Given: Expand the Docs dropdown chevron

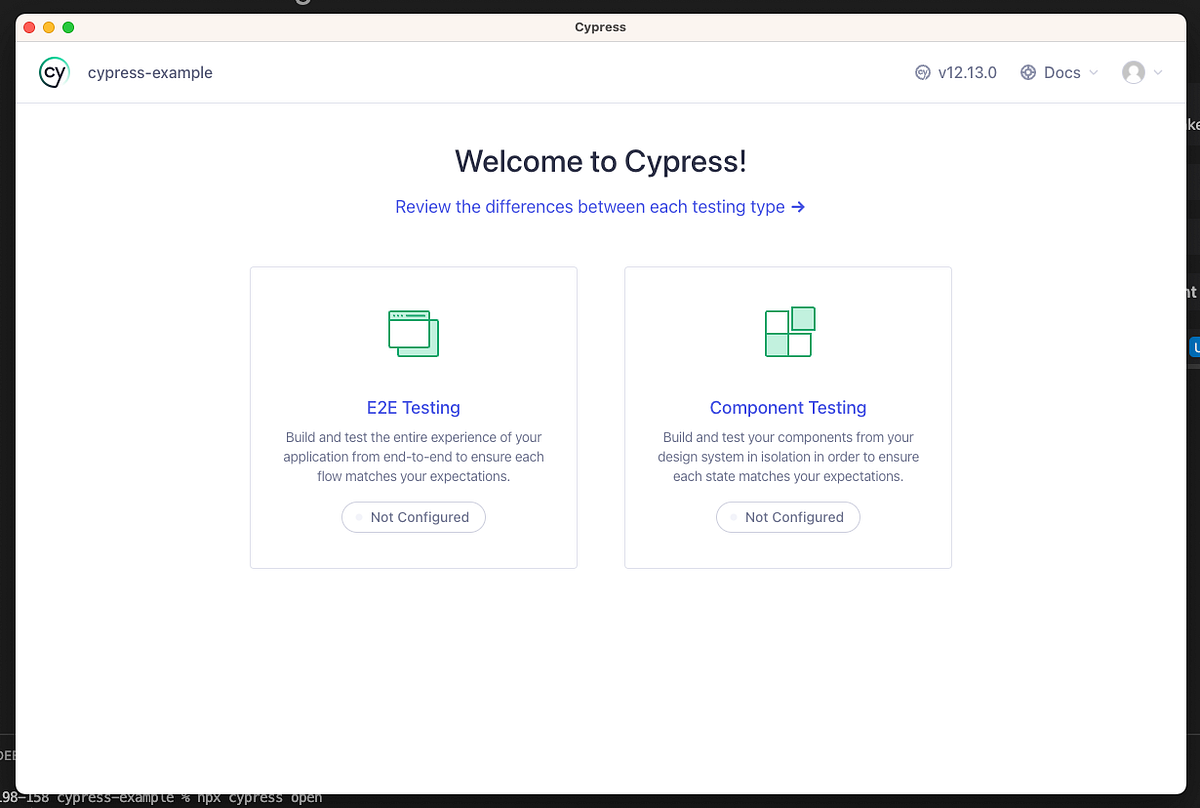Looking at the screenshot, I should [1096, 72].
